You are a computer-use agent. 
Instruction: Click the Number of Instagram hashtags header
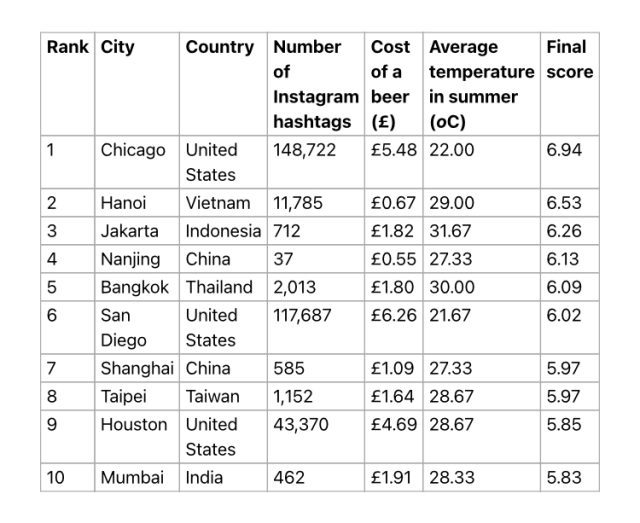315,84
